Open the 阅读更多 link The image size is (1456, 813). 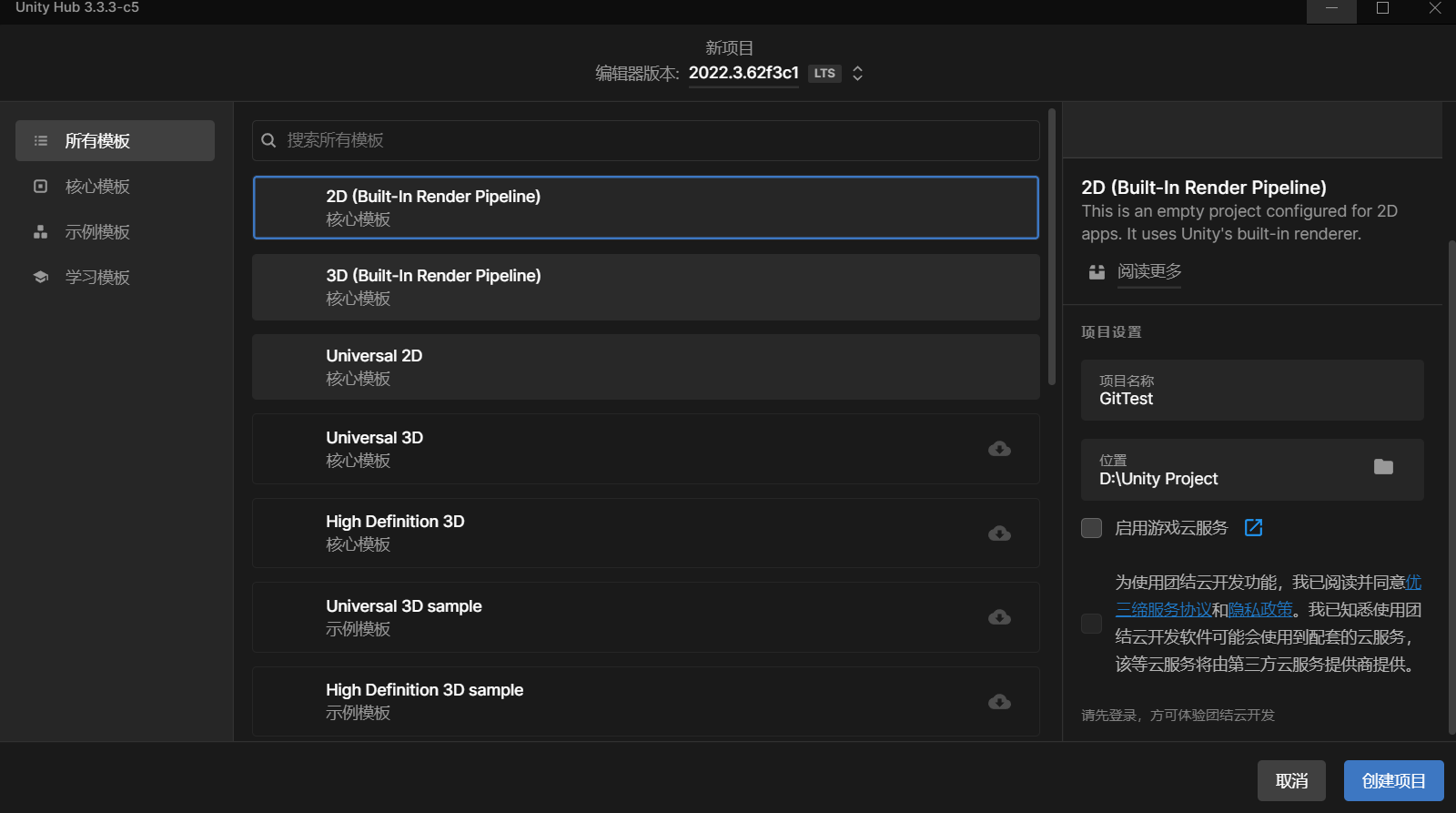point(1149,271)
